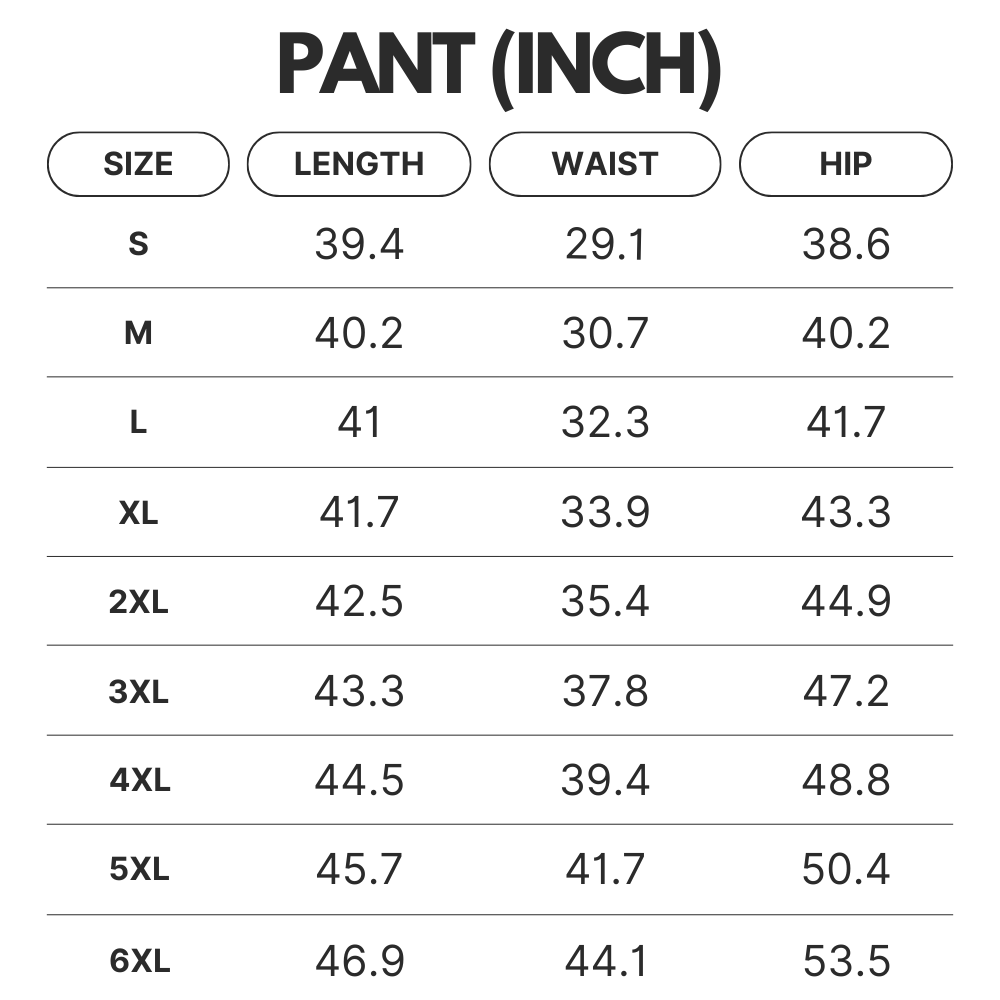Select the M size row label

point(138,333)
